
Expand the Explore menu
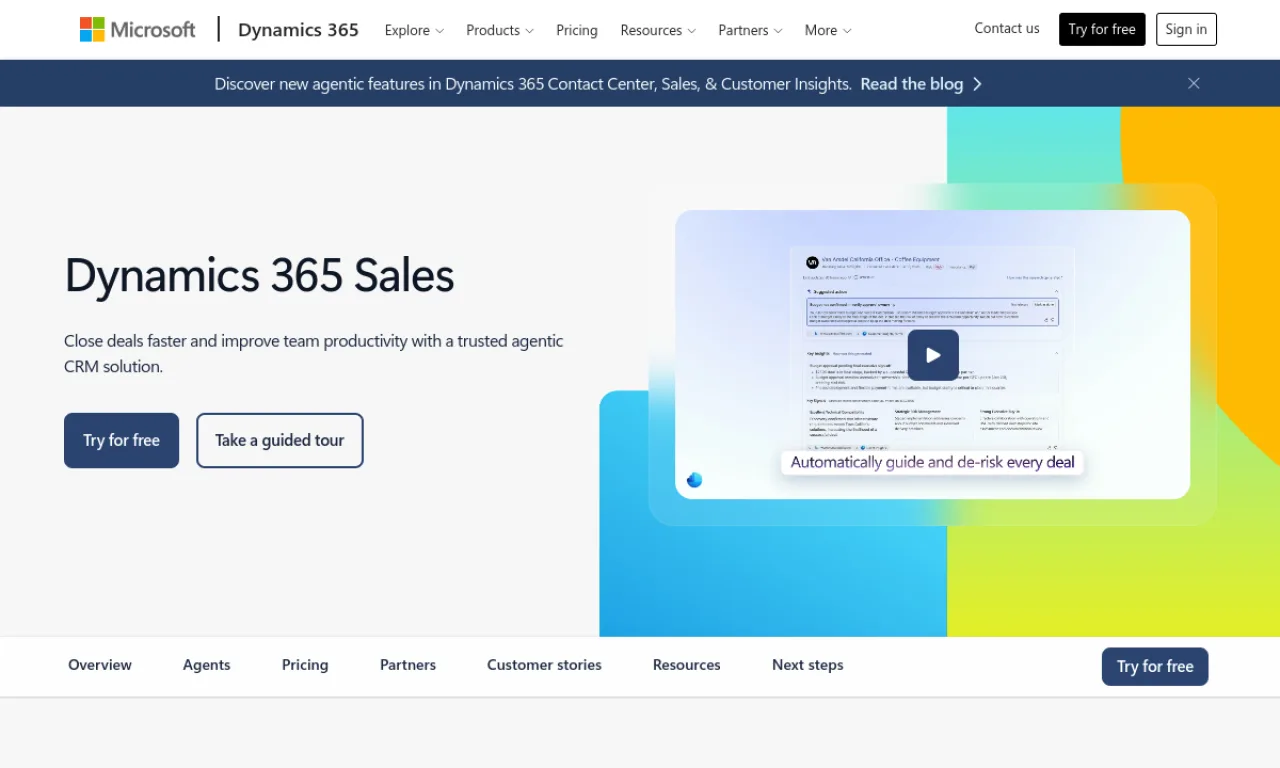tap(414, 30)
